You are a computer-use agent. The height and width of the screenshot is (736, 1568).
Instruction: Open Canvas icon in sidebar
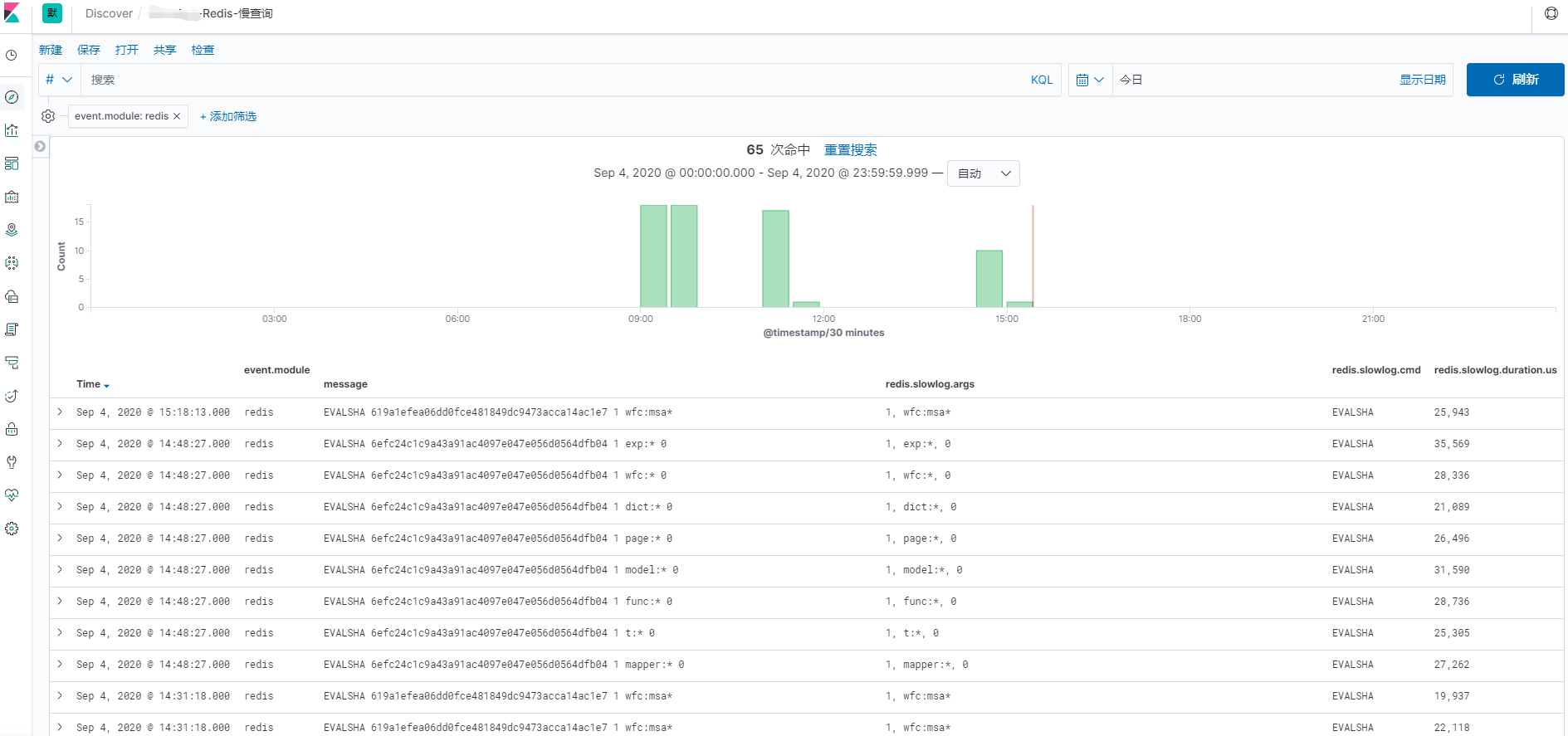pos(12,197)
